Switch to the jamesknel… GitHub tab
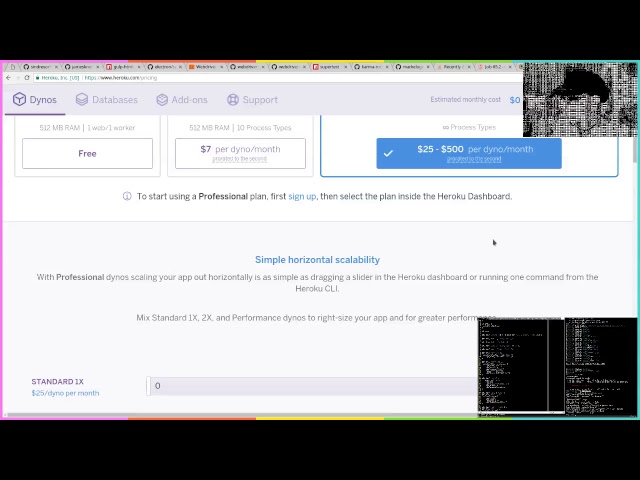This screenshot has height=480, width=640. pos(79,67)
